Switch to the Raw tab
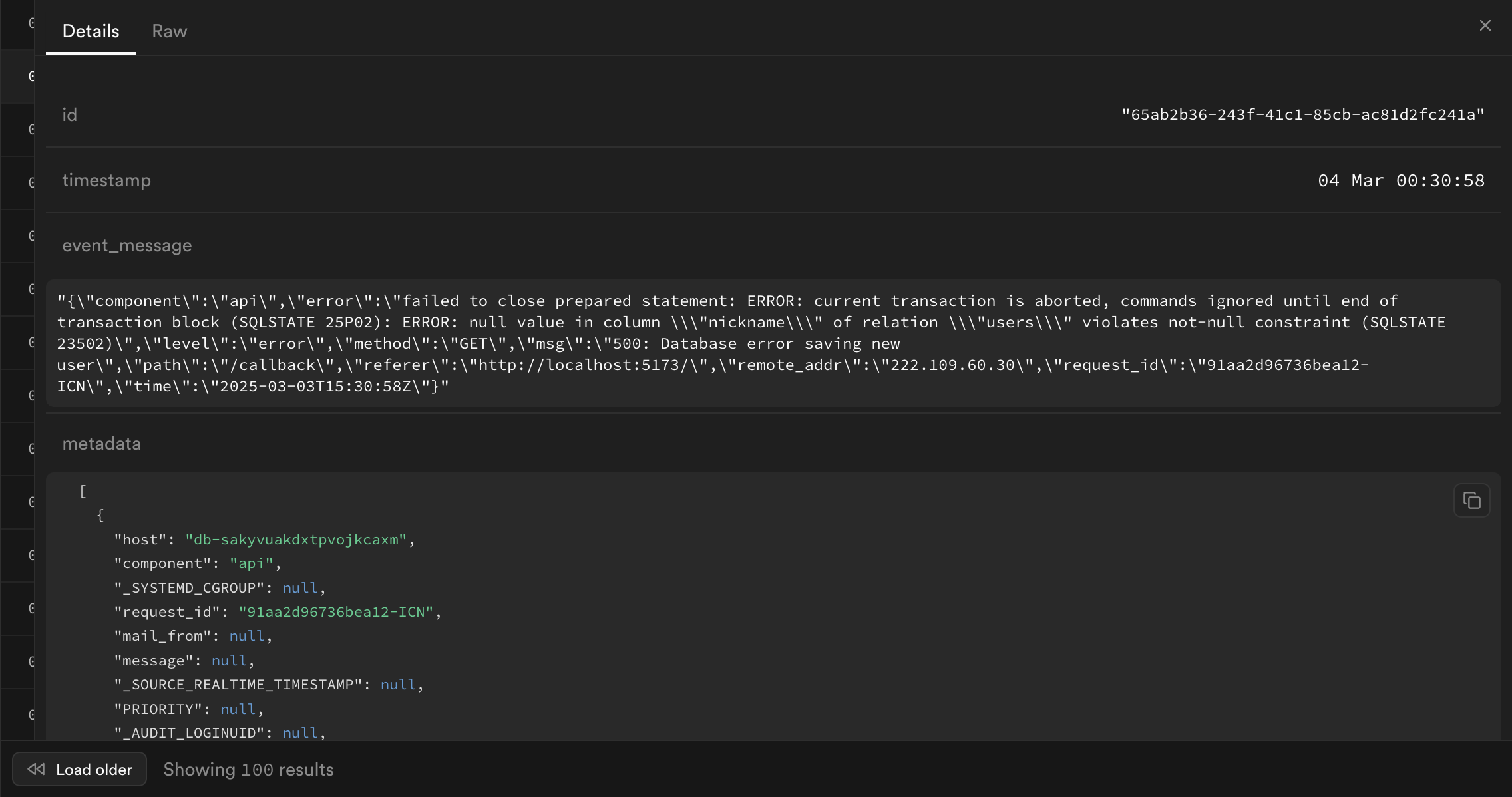 pos(169,31)
